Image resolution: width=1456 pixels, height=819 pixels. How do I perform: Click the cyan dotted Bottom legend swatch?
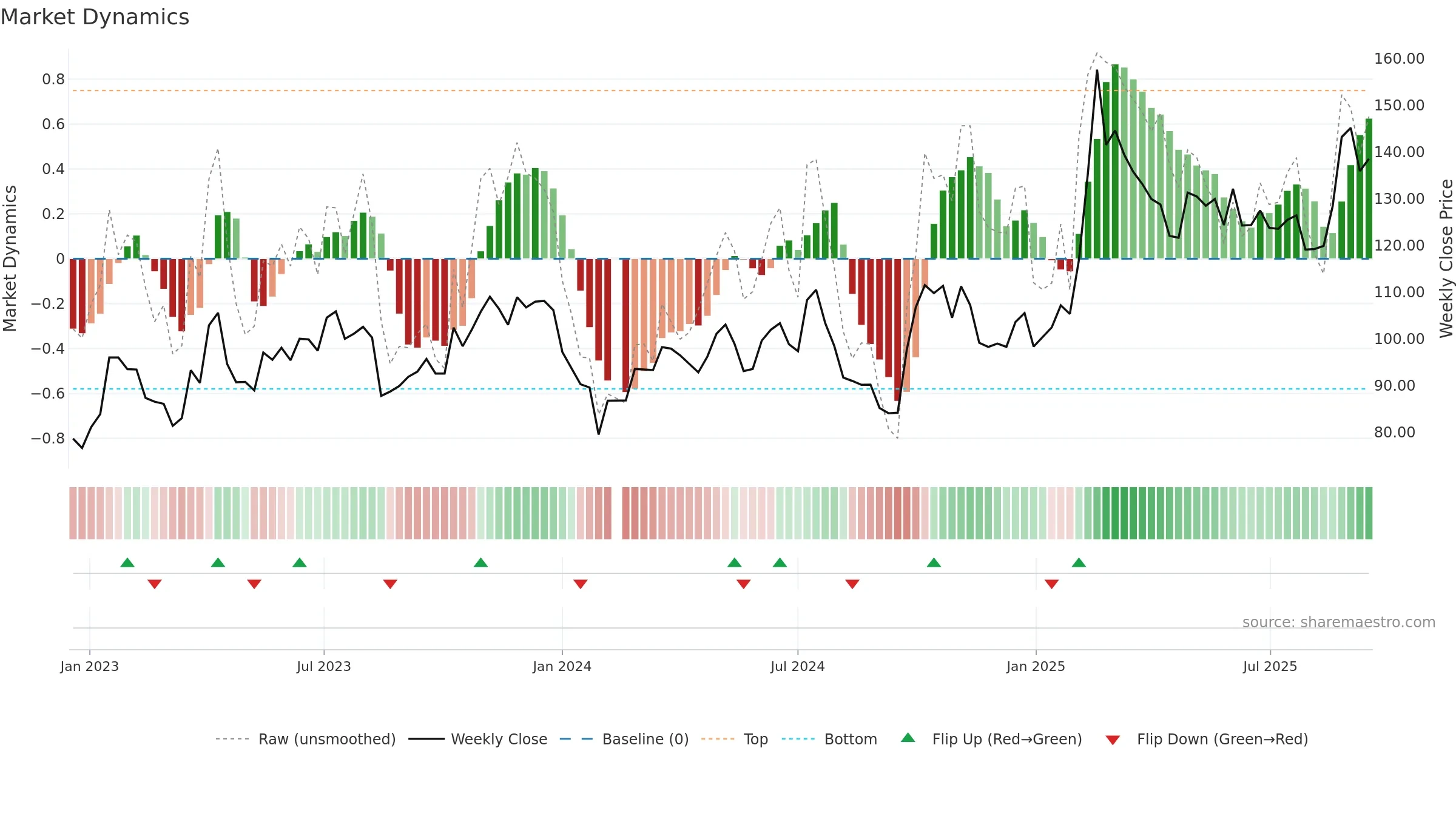tap(798, 739)
